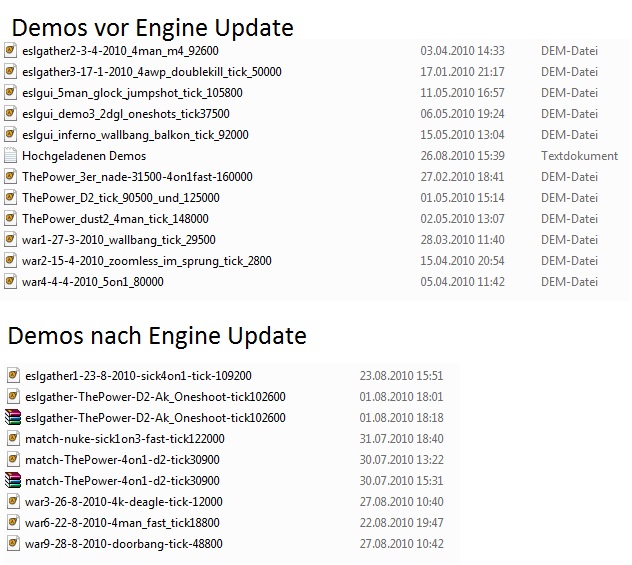This screenshot has height=565, width=632.
Task: Click war1-27-3-2010_wallbang_tick_29500 file name
Action: pyautogui.click(x=119, y=240)
